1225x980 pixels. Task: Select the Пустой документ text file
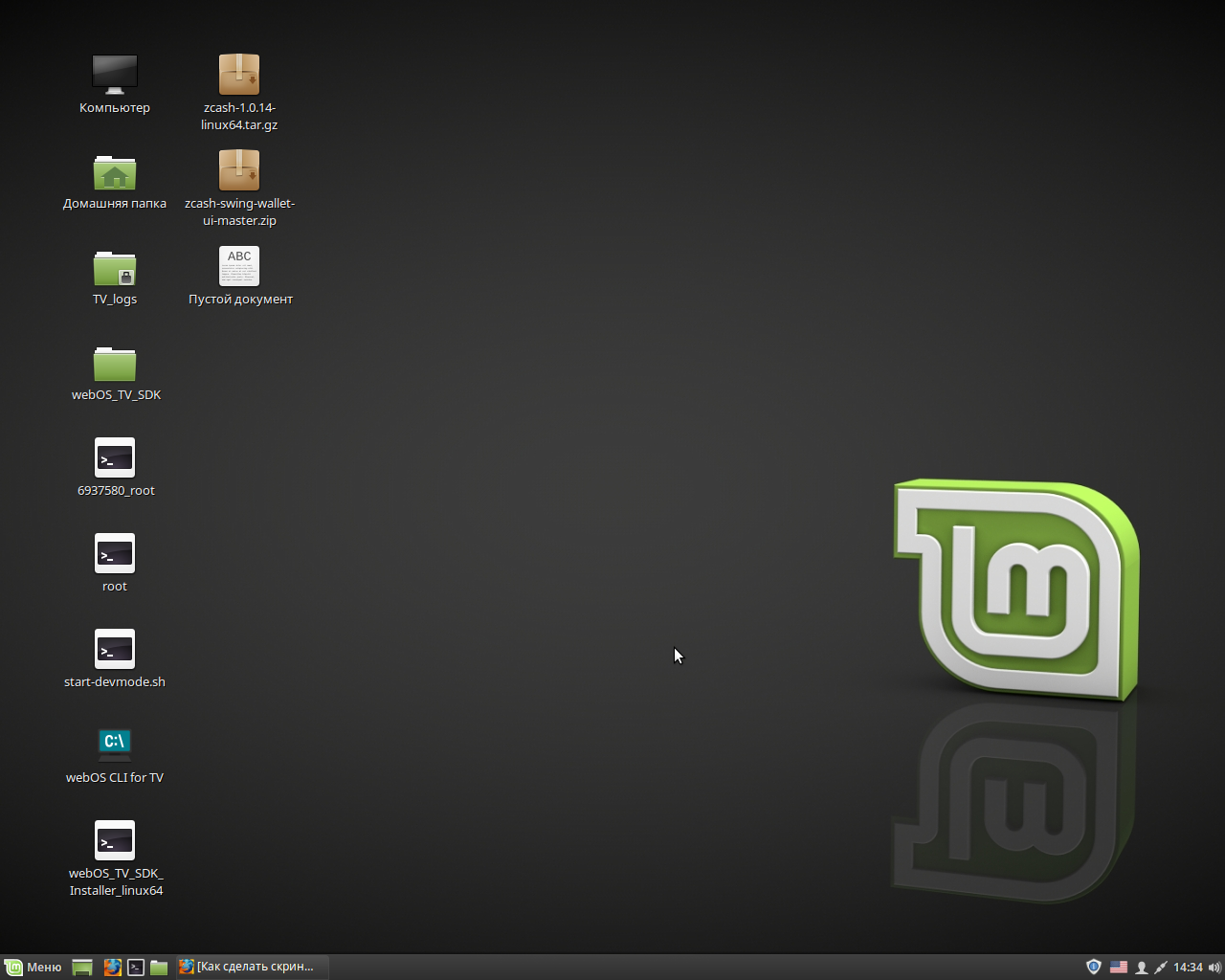(239, 267)
